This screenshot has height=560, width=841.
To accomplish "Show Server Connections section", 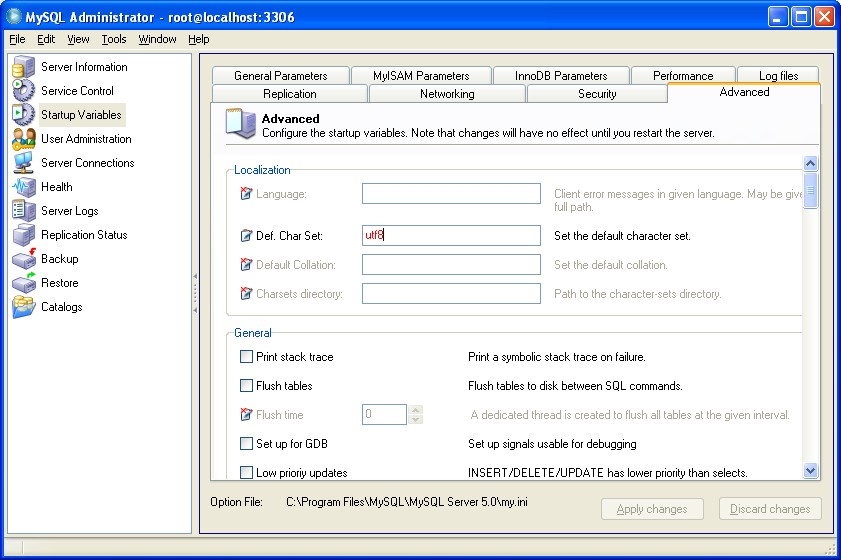I will coord(88,163).
